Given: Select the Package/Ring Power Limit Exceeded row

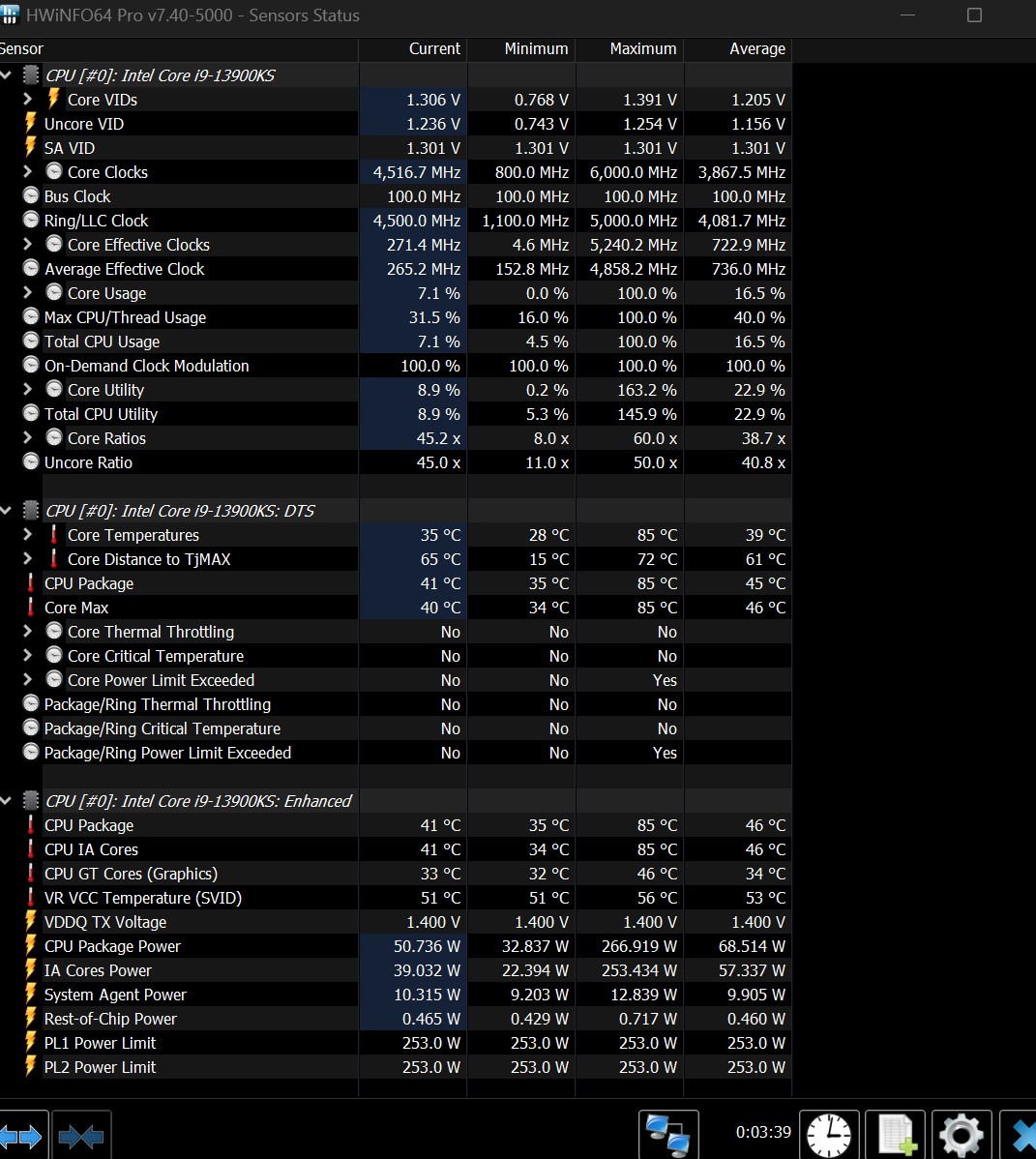Looking at the screenshot, I should pos(396,753).
